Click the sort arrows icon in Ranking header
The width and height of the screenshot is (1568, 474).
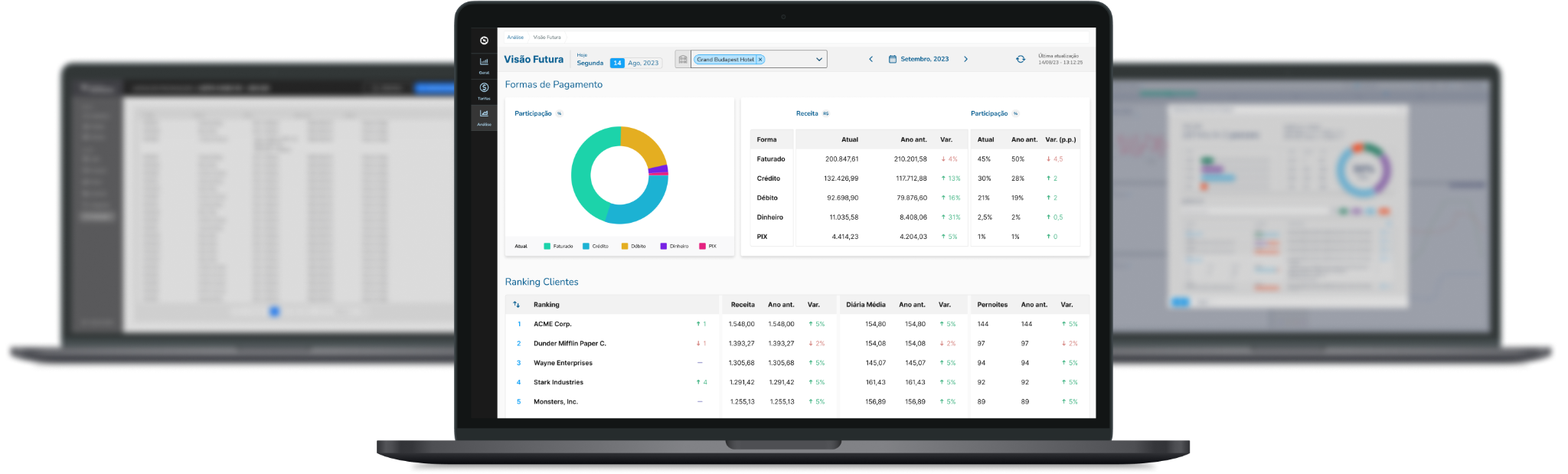click(516, 305)
